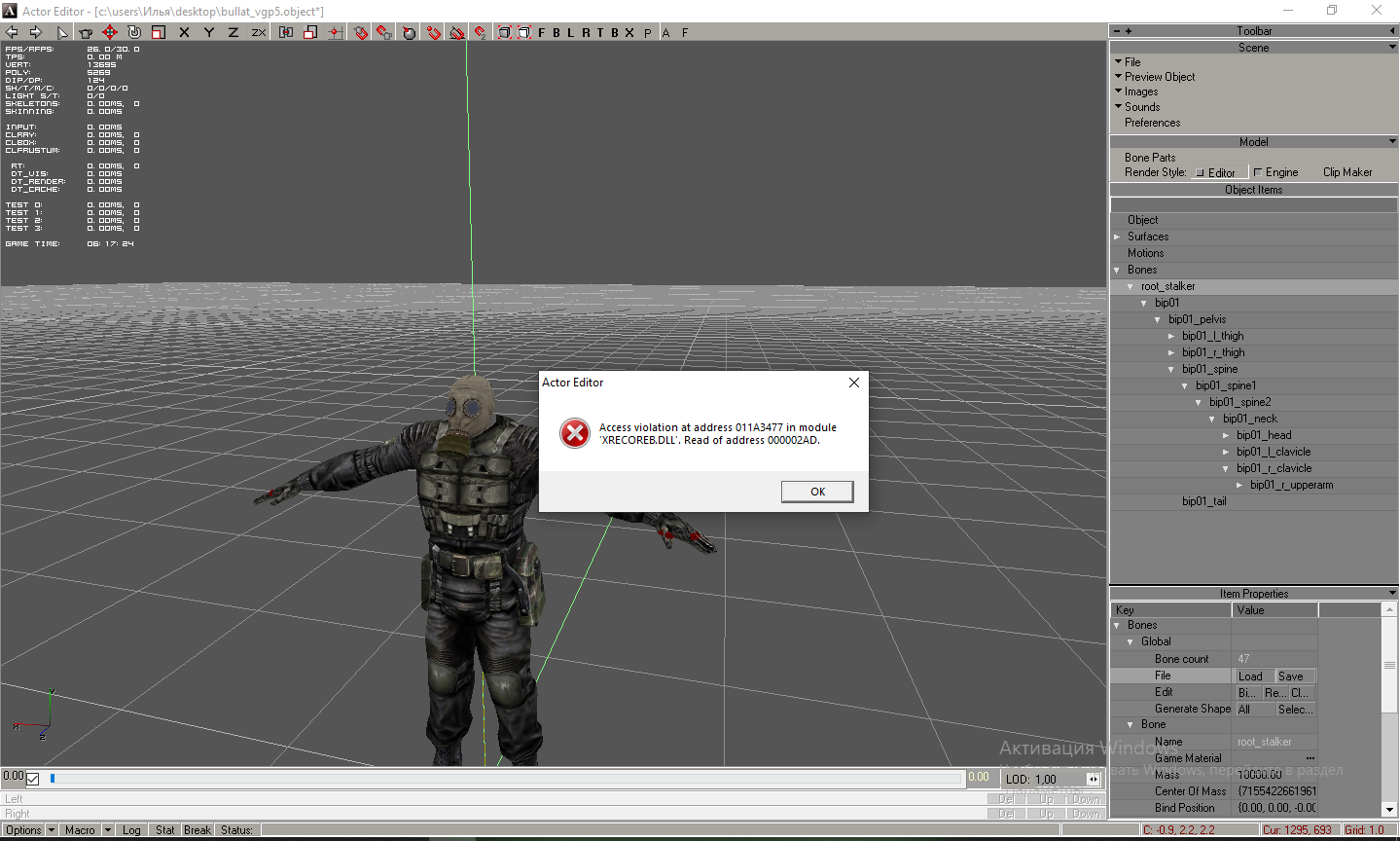Activate the Add object tool
Image resolution: width=1400 pixels, height=841 pixels.
click(86, 32)
